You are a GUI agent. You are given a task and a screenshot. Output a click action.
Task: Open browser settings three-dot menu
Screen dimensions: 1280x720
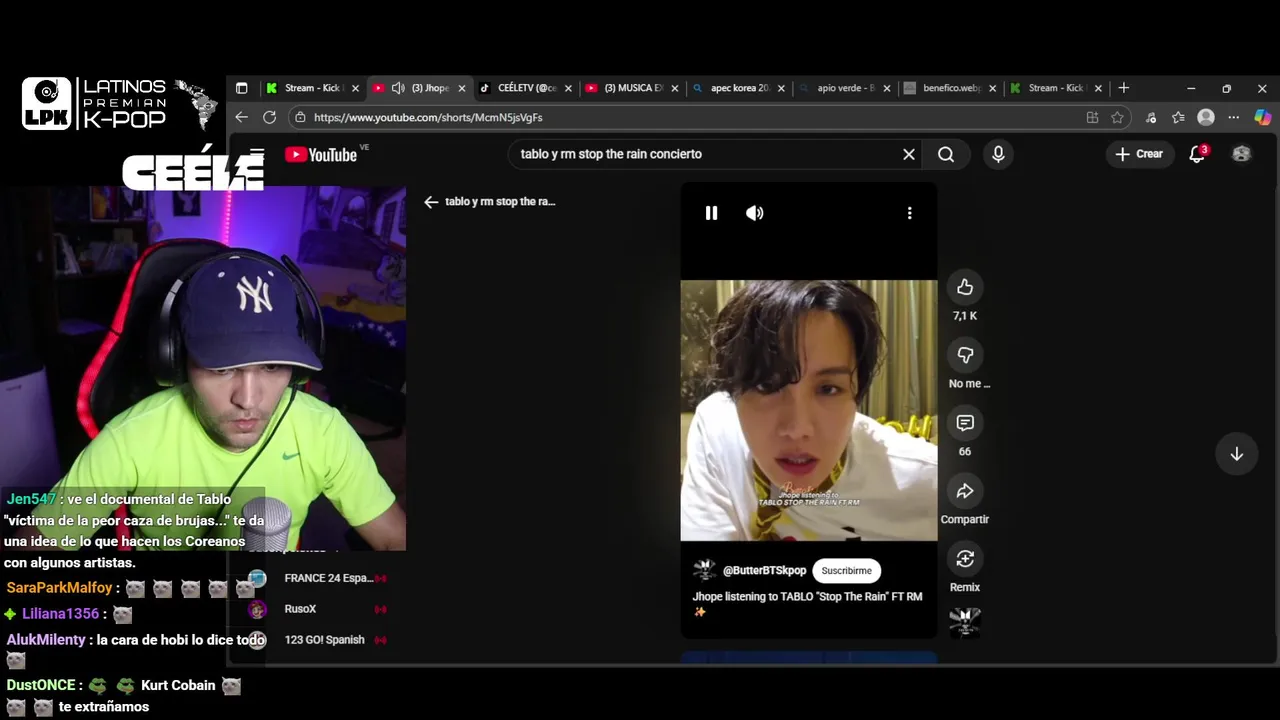1234,117
